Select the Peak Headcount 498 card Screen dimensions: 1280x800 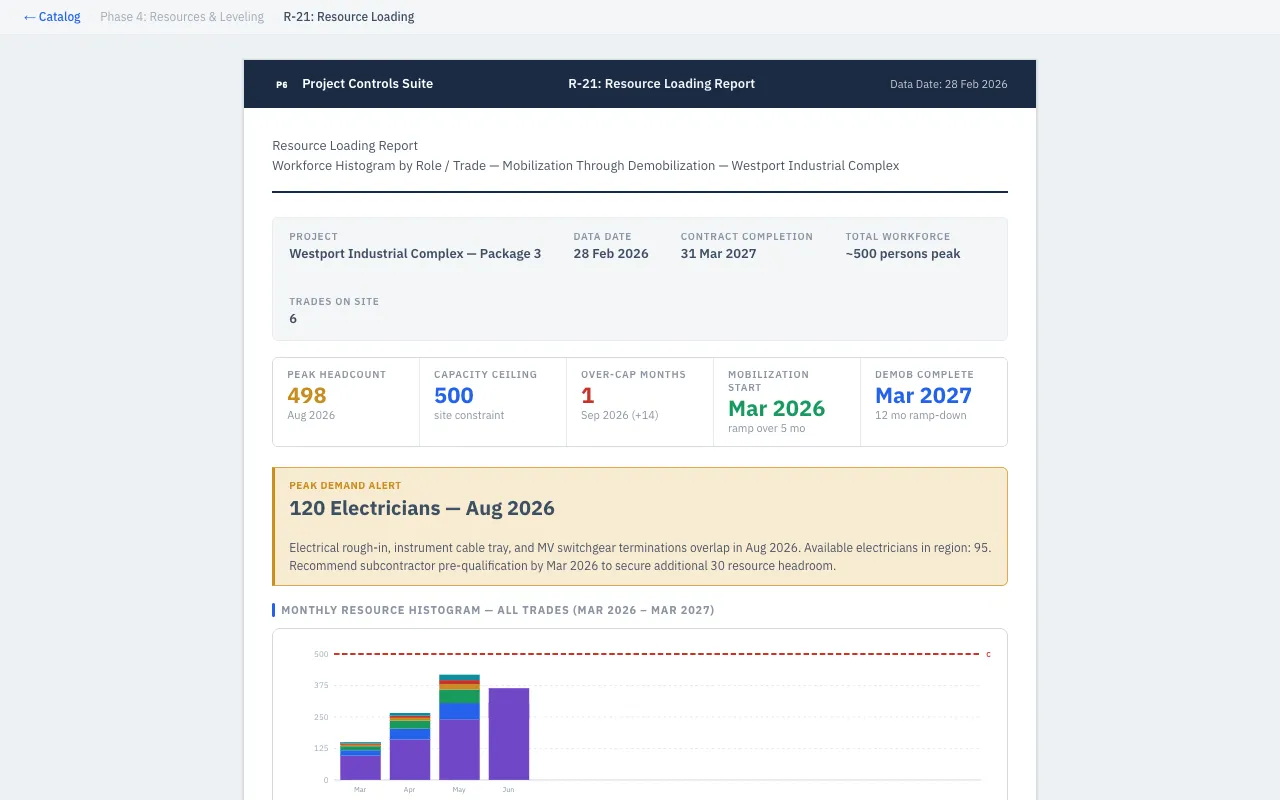(x=346, y=401)
